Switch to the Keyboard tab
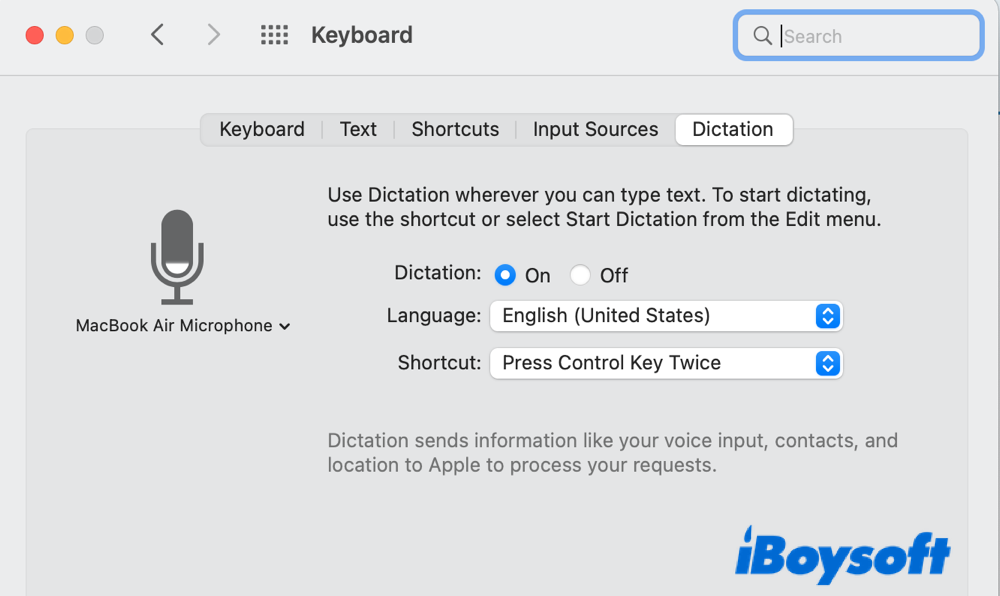The width and height of the screenshot is (1000, 596). (262, 130)
